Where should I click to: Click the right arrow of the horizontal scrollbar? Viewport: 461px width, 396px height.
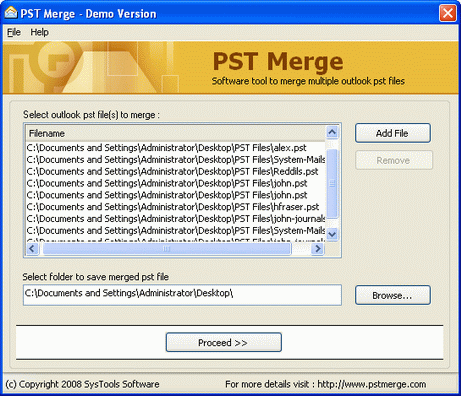(318, 248)
